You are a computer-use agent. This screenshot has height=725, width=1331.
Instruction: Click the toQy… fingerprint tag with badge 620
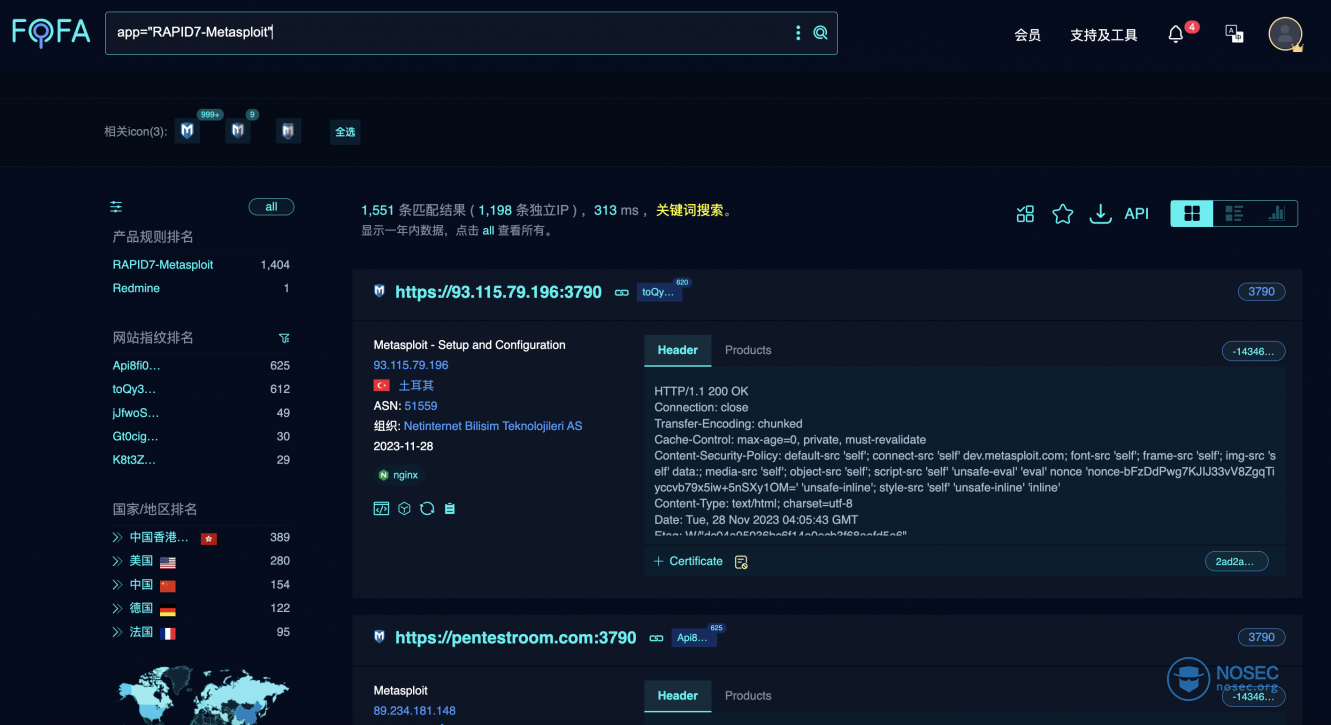(x=659, y=292)
